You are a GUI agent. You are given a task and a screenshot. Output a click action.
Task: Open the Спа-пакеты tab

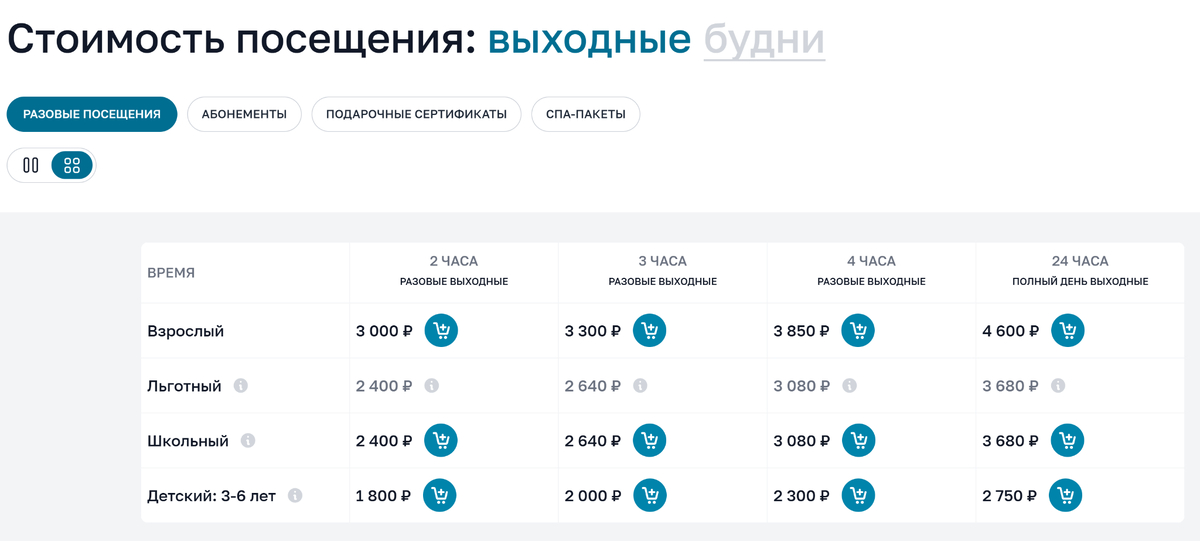[586, 114]
